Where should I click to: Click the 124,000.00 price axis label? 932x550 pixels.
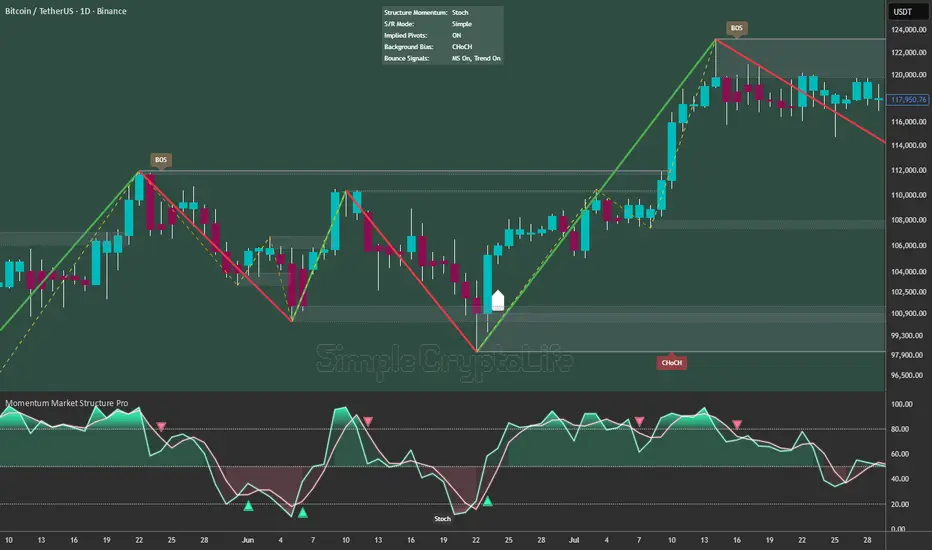[x=908, y=30]
